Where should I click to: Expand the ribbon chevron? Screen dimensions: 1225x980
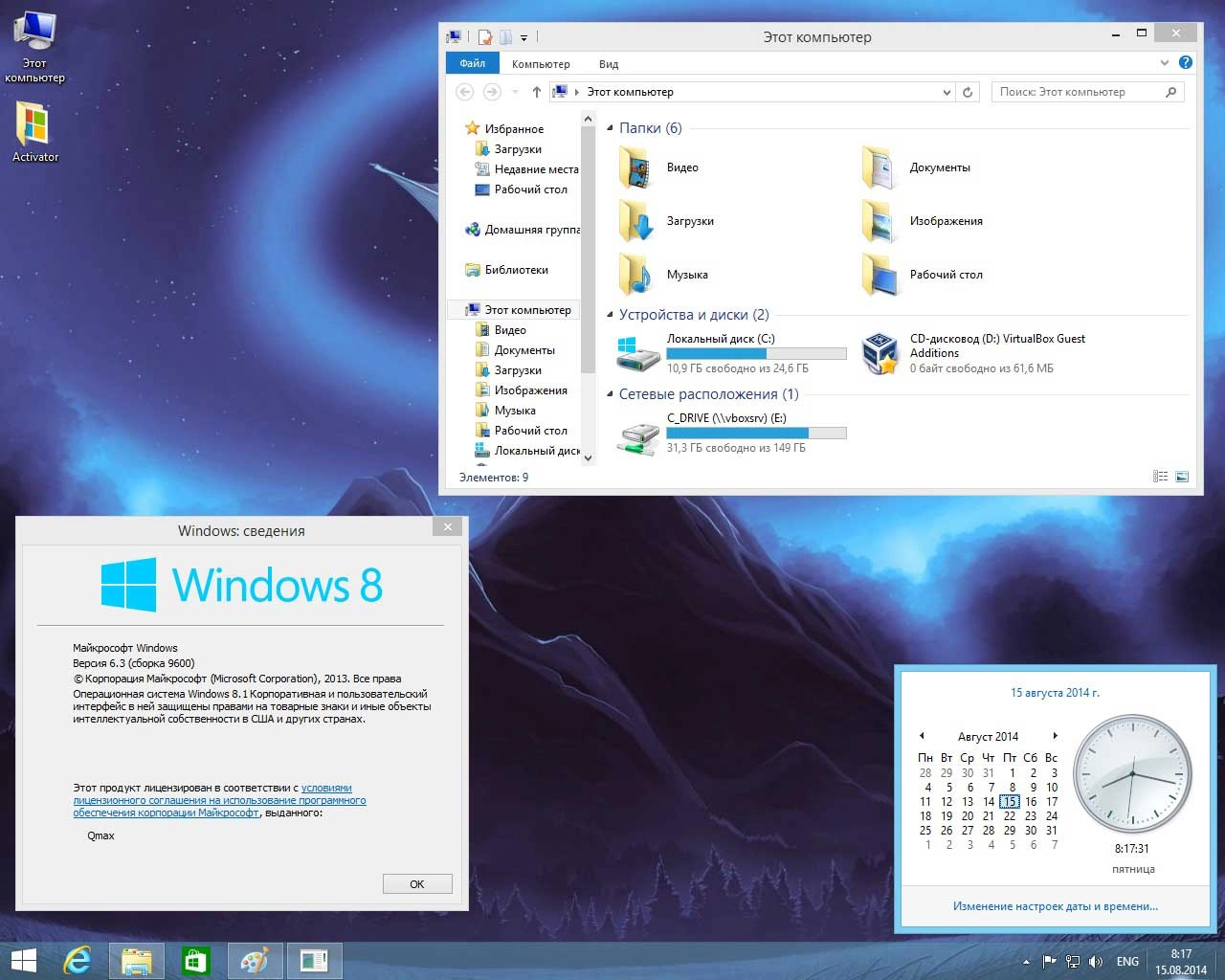tap(1165, 62)
